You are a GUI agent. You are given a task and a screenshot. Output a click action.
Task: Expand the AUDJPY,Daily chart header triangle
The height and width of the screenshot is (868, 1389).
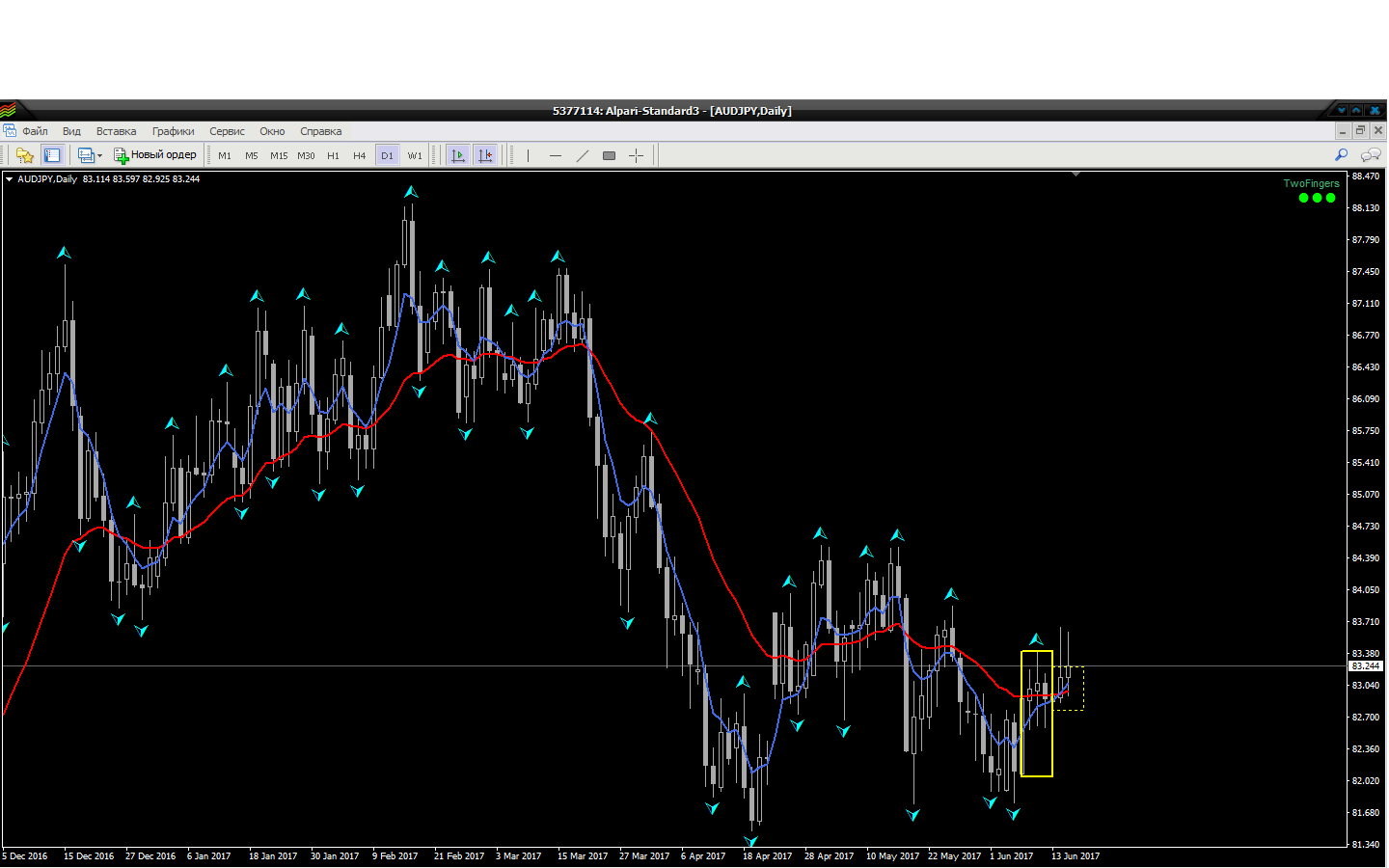(x=9, y=178)
